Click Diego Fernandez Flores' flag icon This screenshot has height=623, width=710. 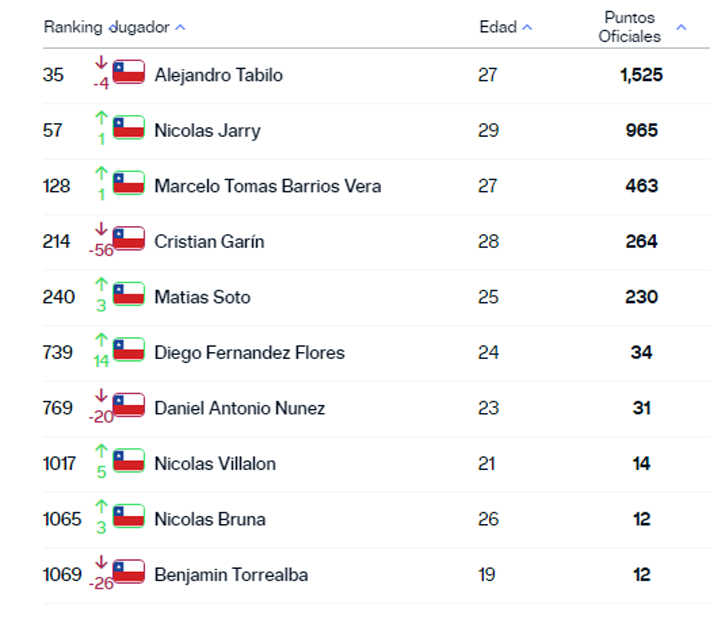pyautogui.click(x=129, y=350)
